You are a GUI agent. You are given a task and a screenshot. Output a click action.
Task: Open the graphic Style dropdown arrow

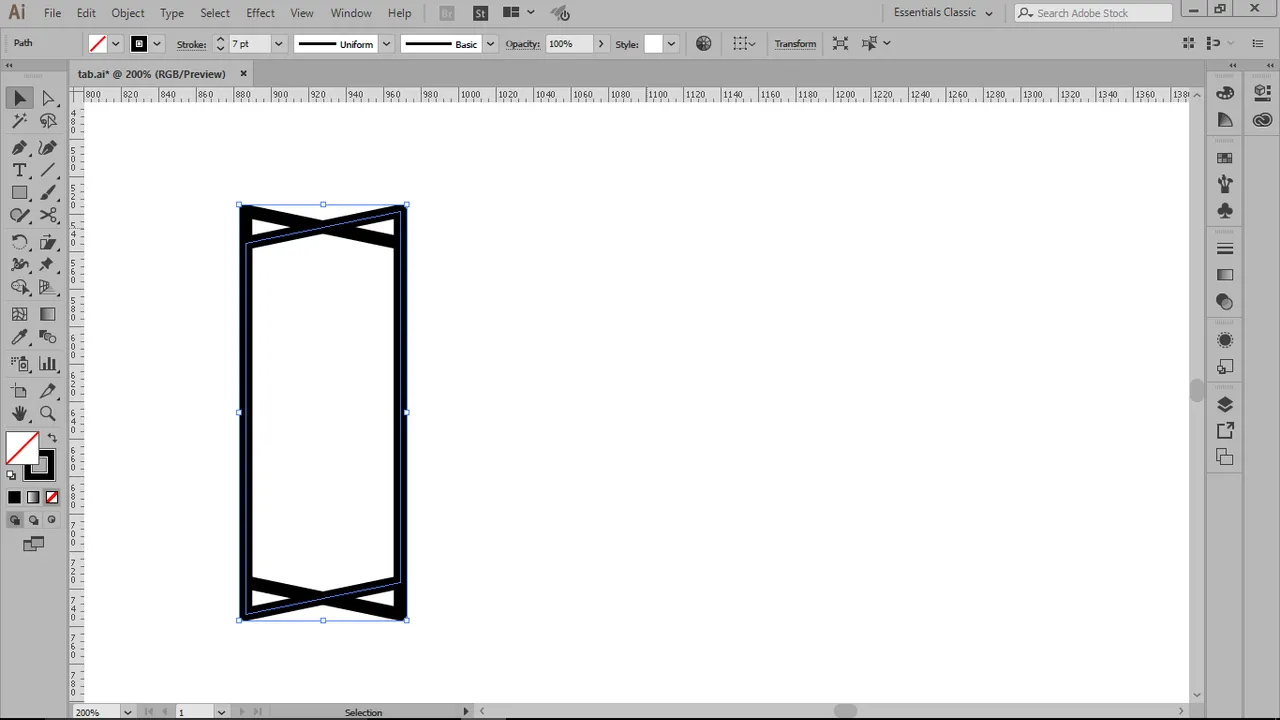(x=671, y=44)
